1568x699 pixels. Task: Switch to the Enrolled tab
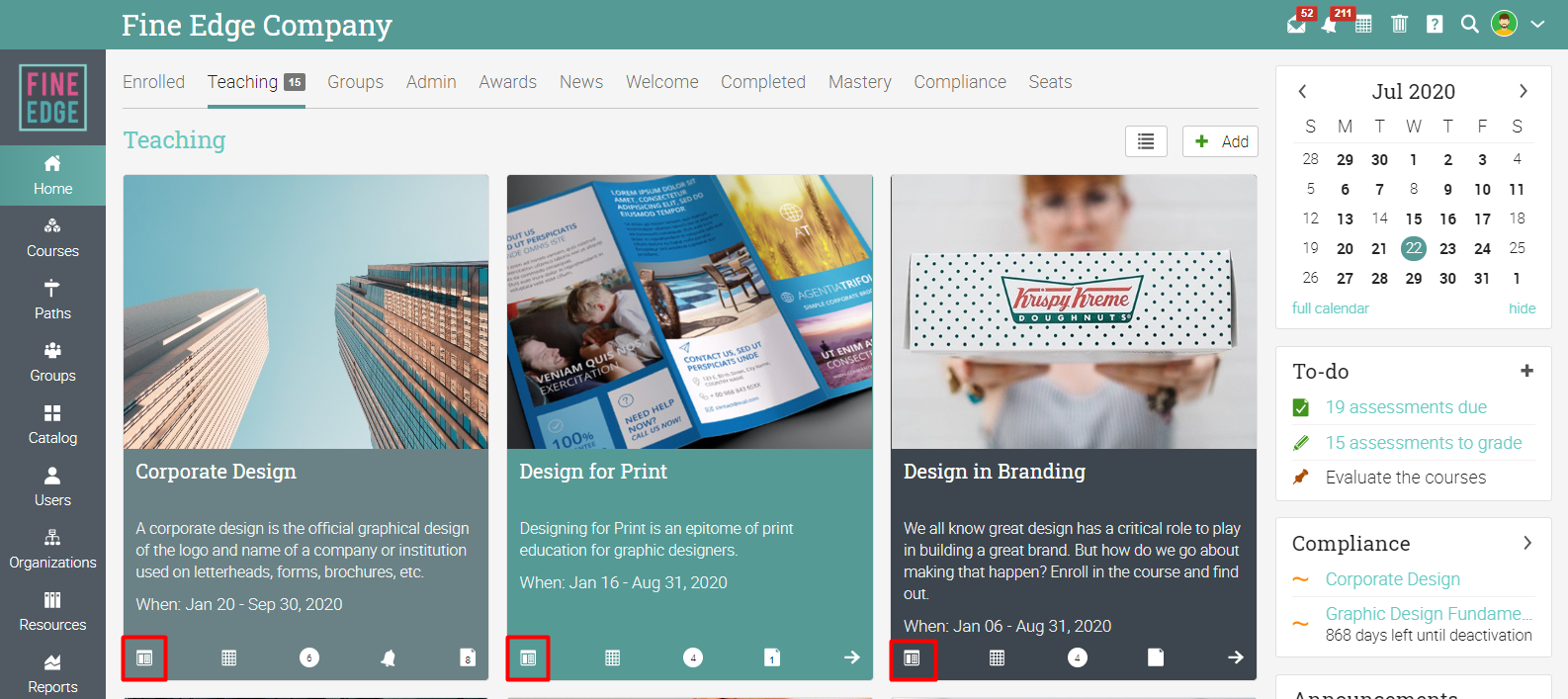click(153, 82)
